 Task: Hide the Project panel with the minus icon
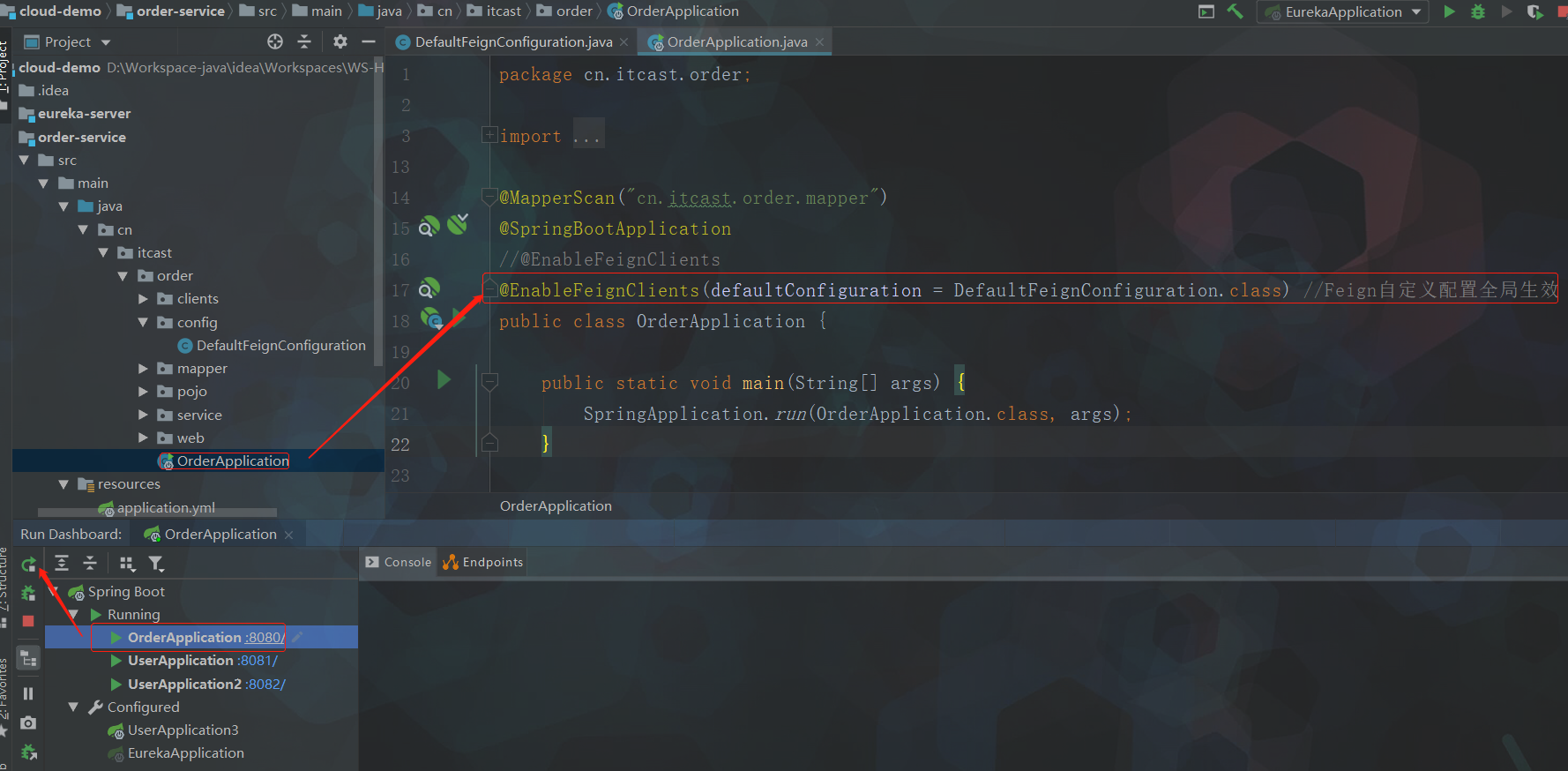click(369, 41)
